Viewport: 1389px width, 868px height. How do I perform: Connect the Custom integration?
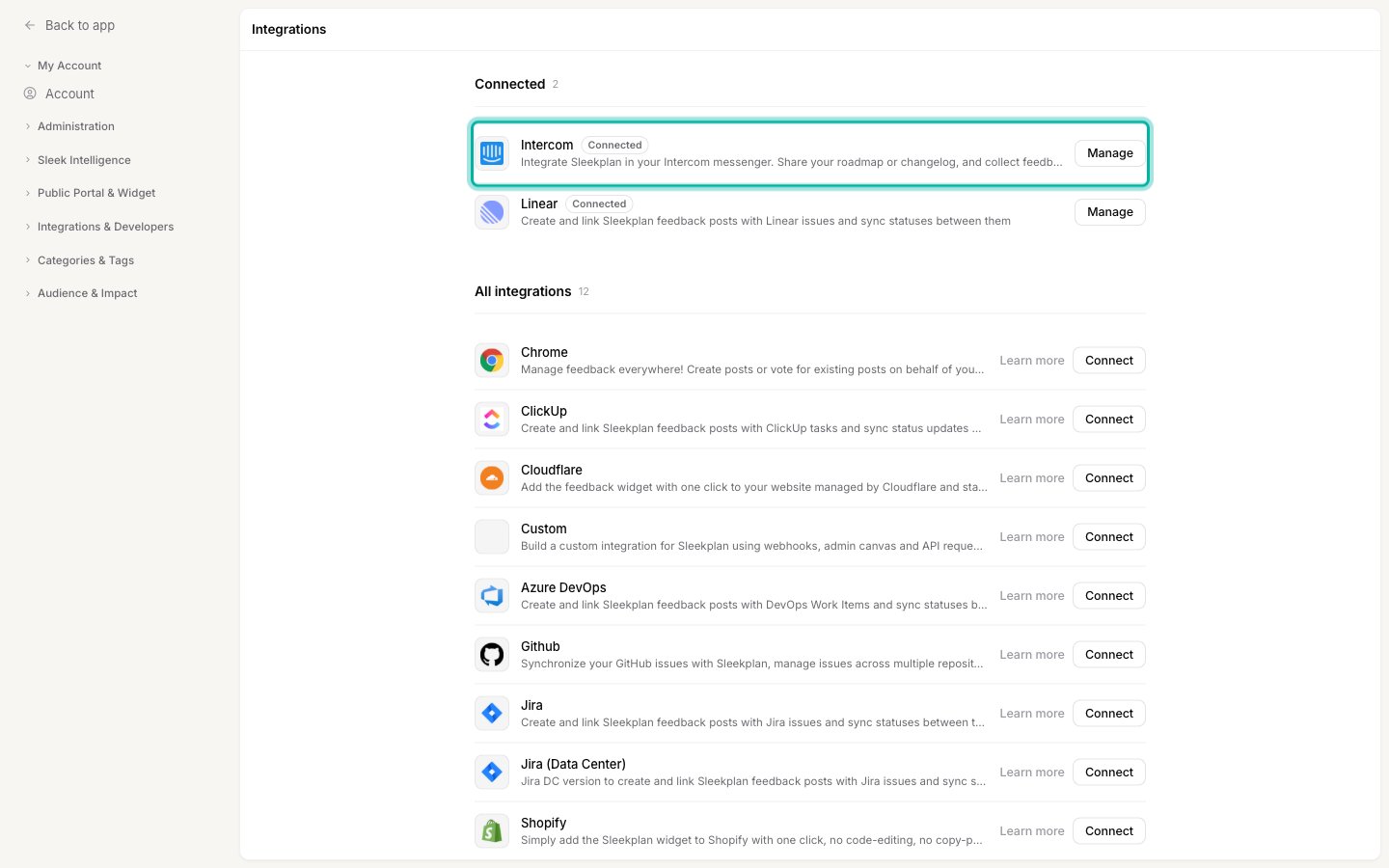tap(1109, 537)
